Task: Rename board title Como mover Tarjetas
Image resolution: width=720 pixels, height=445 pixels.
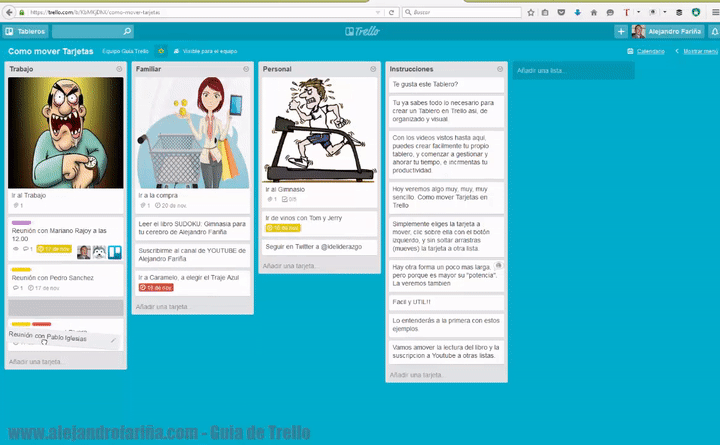Action: click(x=51, y=51)
